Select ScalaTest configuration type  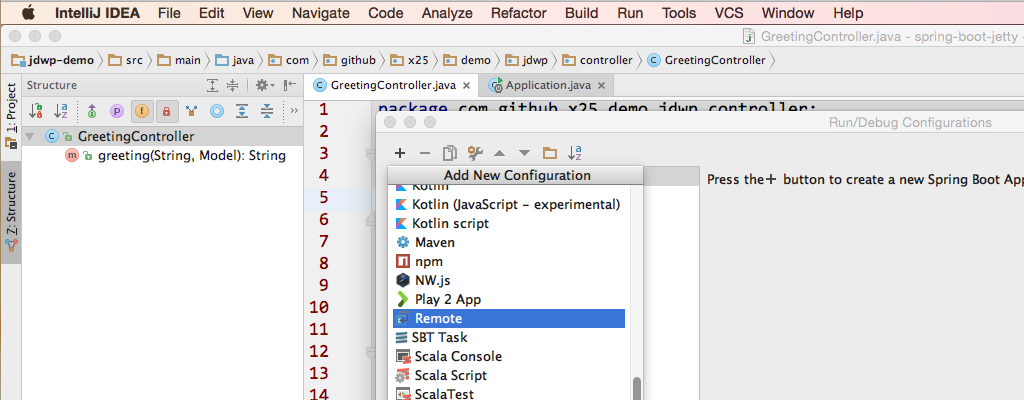509,393
